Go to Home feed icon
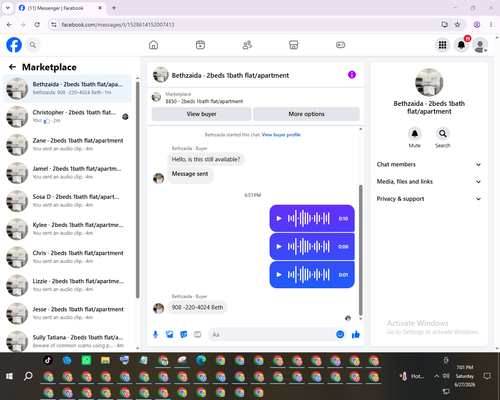This screenshot has width=500, height=400. point(153,45)
